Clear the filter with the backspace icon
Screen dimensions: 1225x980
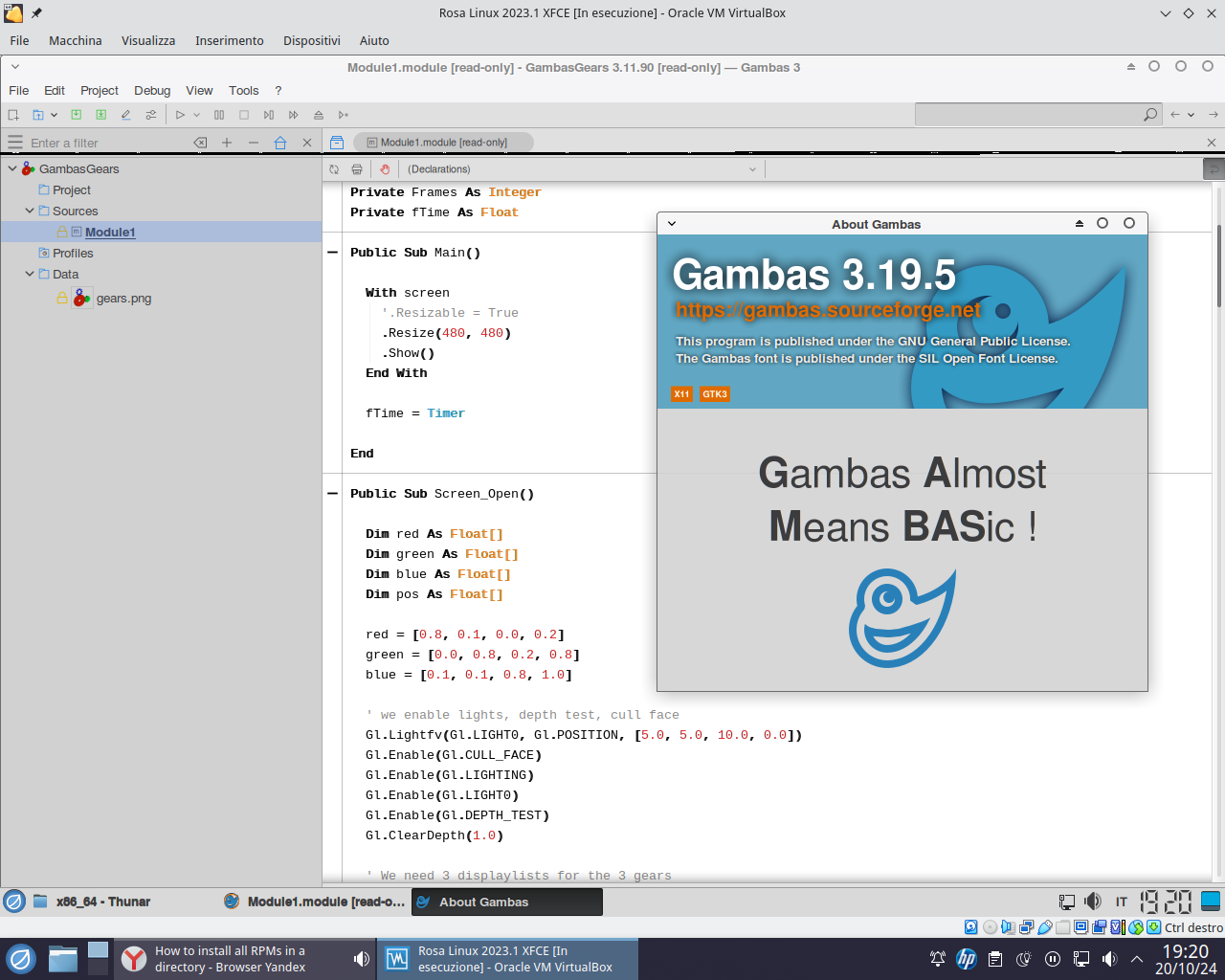[200, 143]
